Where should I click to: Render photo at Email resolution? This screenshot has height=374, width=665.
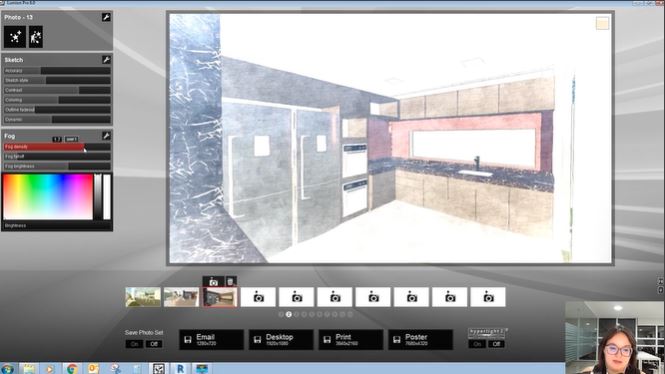click(211, 340)
